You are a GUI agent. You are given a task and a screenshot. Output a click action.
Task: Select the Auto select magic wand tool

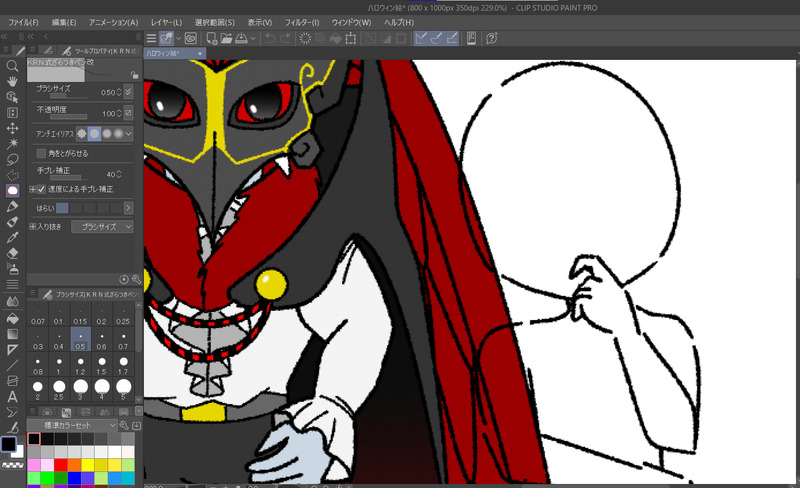pos(12,143)
